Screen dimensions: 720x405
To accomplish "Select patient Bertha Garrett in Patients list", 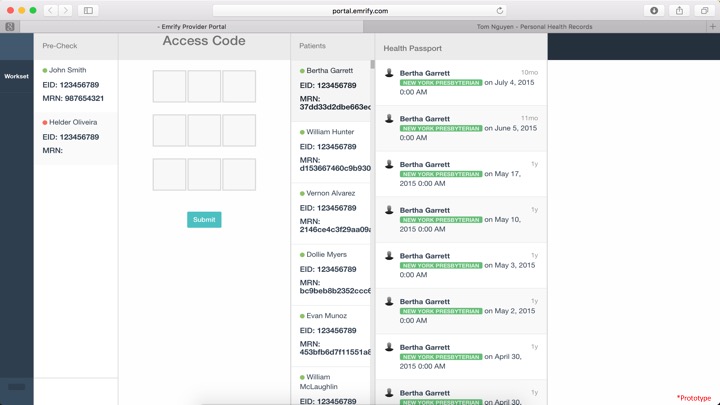I will pyautogui.click(x=331, y=90).
